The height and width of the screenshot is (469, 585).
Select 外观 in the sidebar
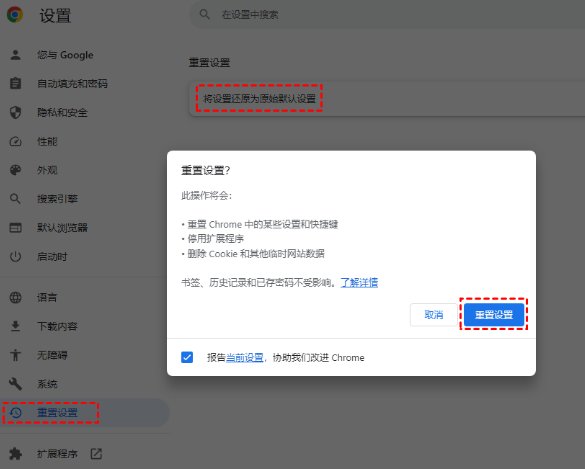(47, 170)
